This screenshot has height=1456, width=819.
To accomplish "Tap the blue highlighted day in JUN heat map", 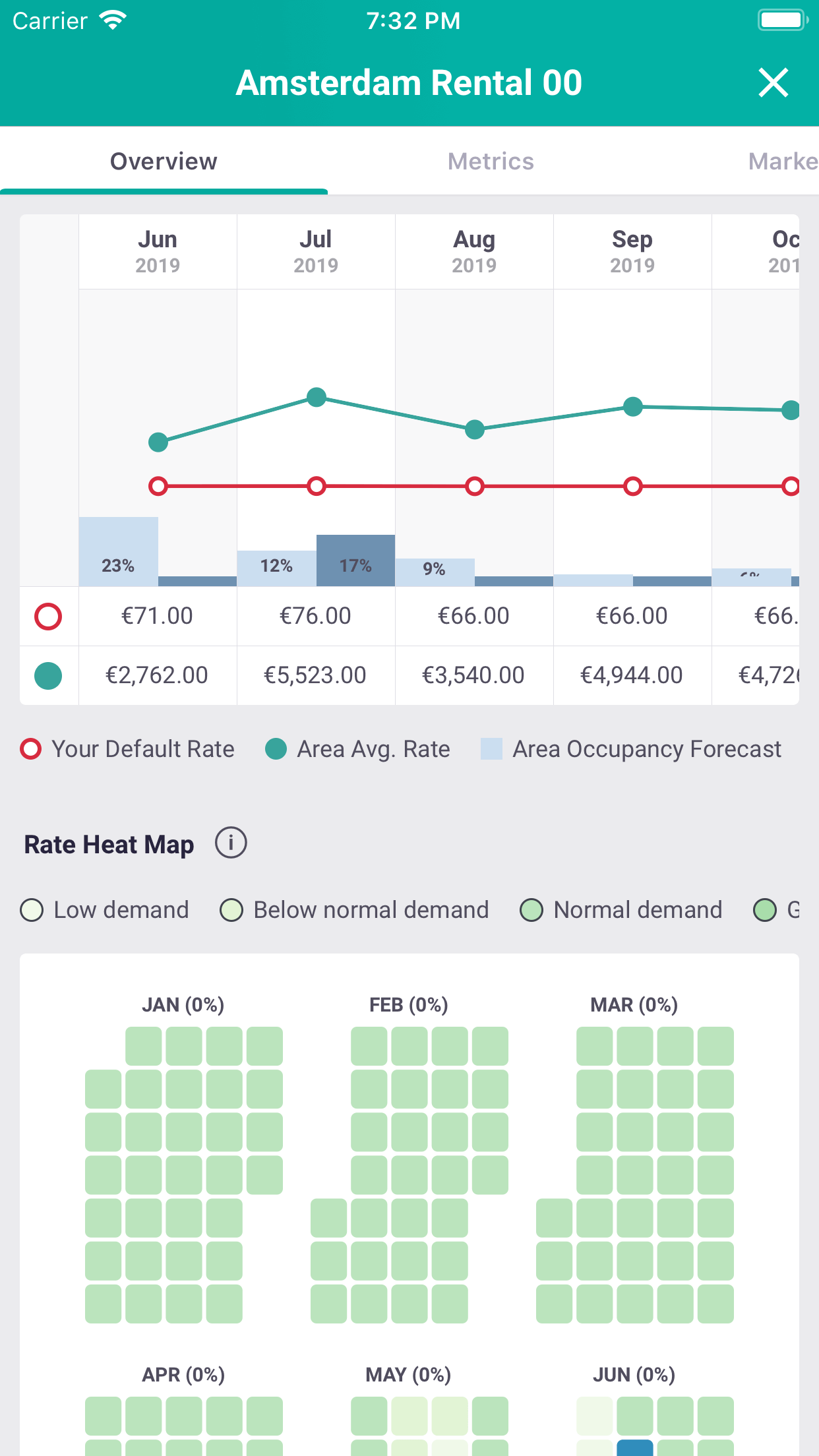I will [634, 1448].
